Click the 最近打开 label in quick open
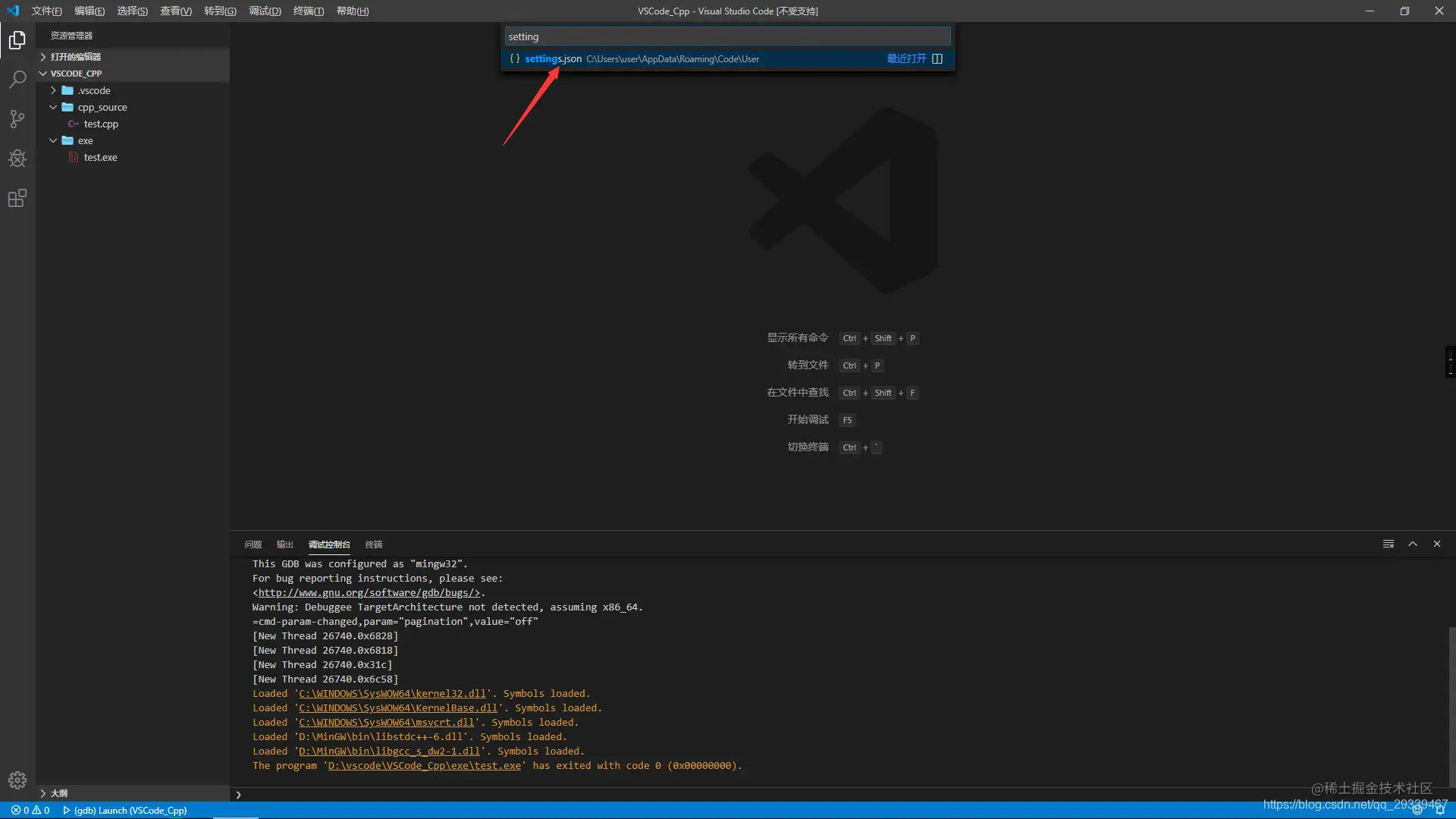The image size is (1456, 819). point(907,59)
